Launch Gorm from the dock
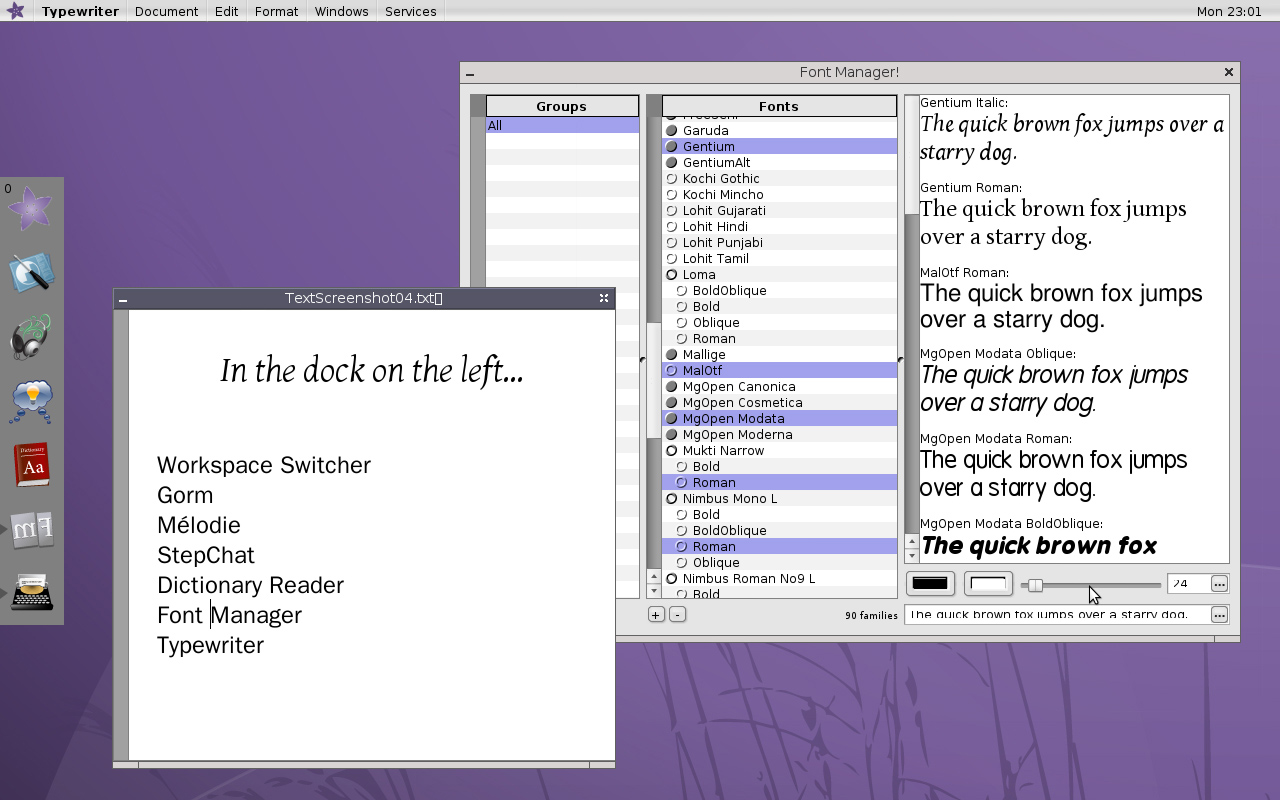Viewport: 1280px width, 800px height. 31,273
